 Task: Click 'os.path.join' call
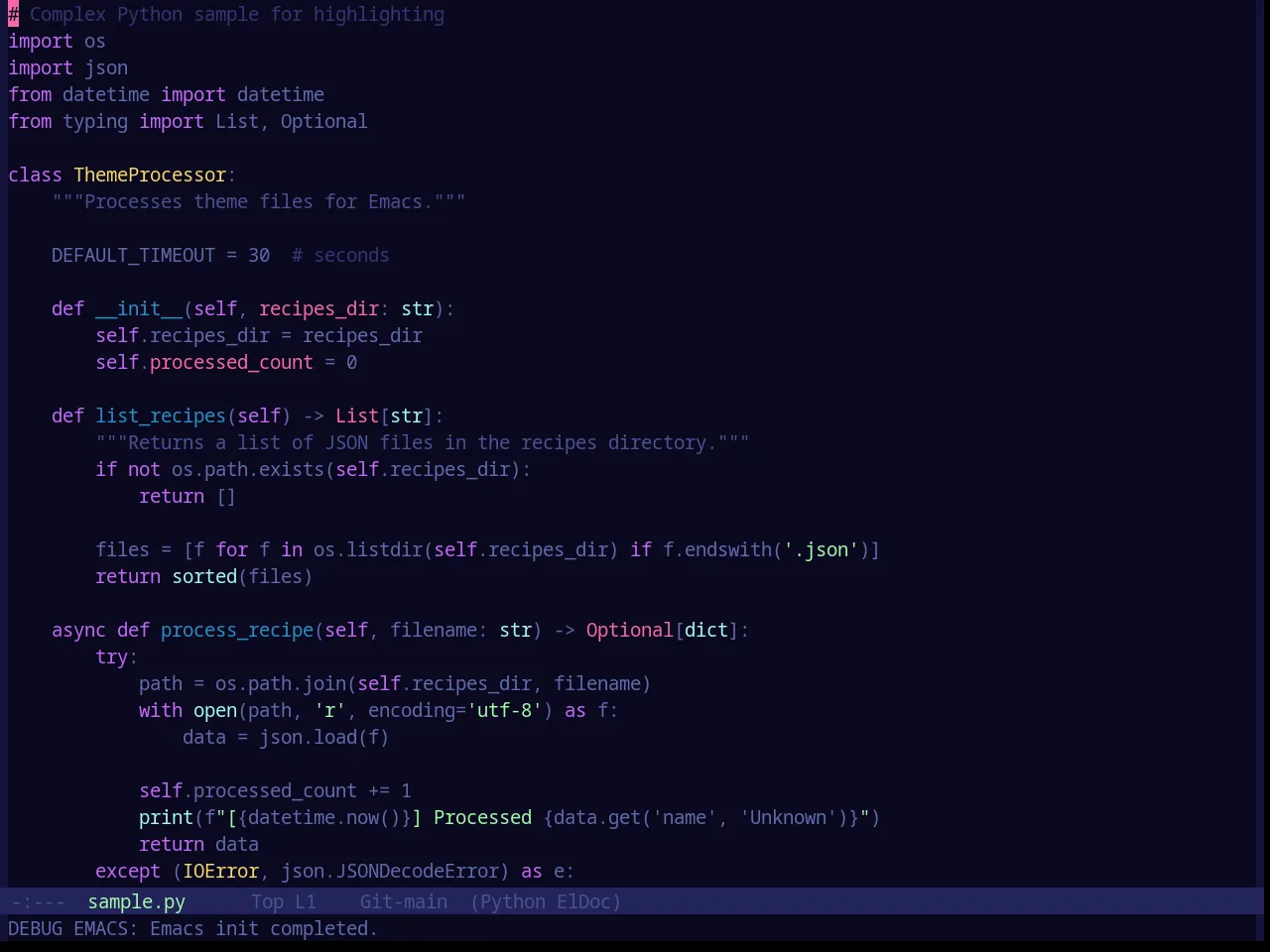pos(281,683)
